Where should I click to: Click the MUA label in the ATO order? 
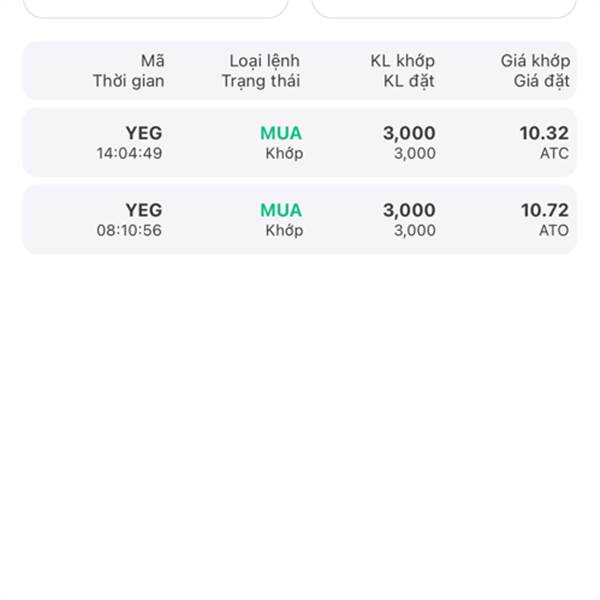click(281, 210)
